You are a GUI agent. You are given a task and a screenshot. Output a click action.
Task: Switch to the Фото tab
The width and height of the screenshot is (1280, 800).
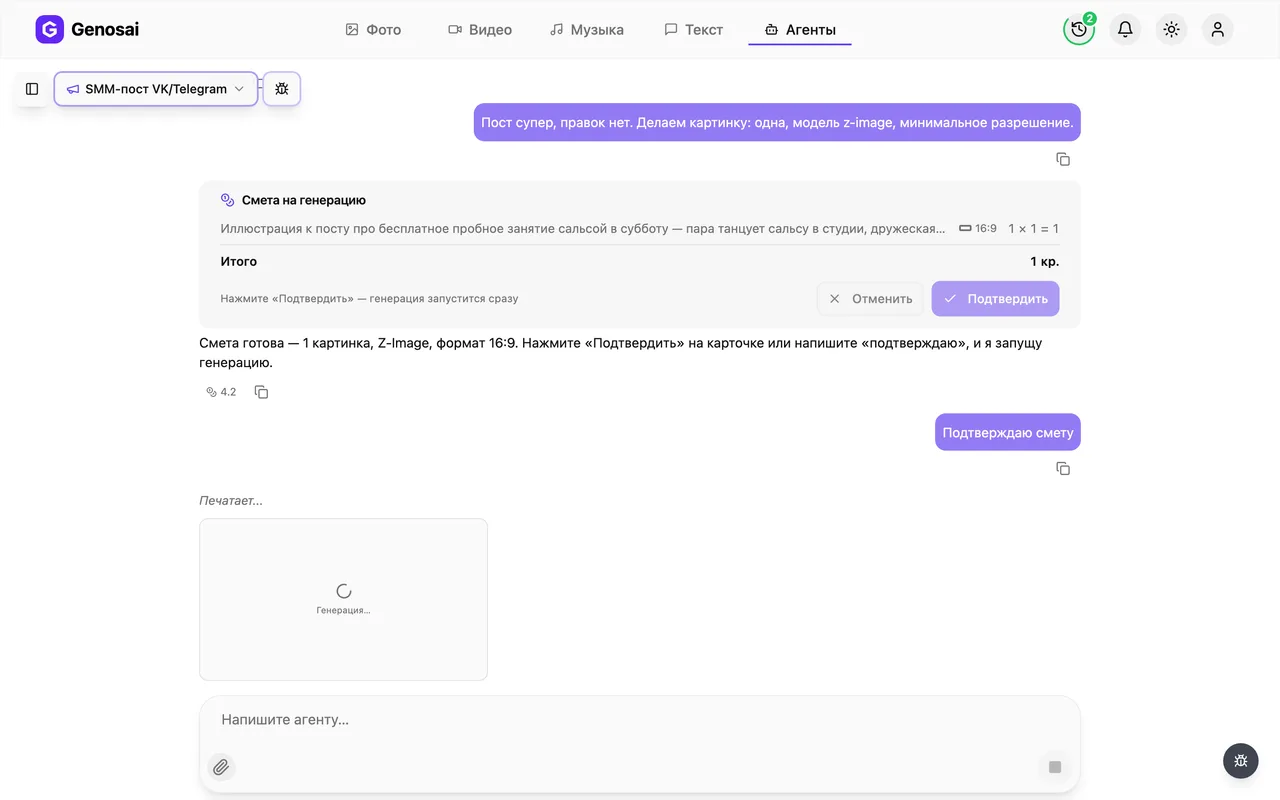pos(373,30)
